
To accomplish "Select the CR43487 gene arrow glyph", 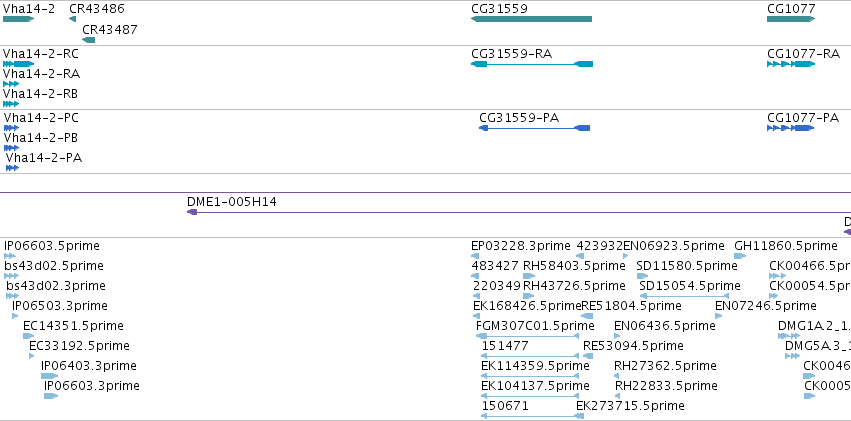I will click(x=88, y=40).
